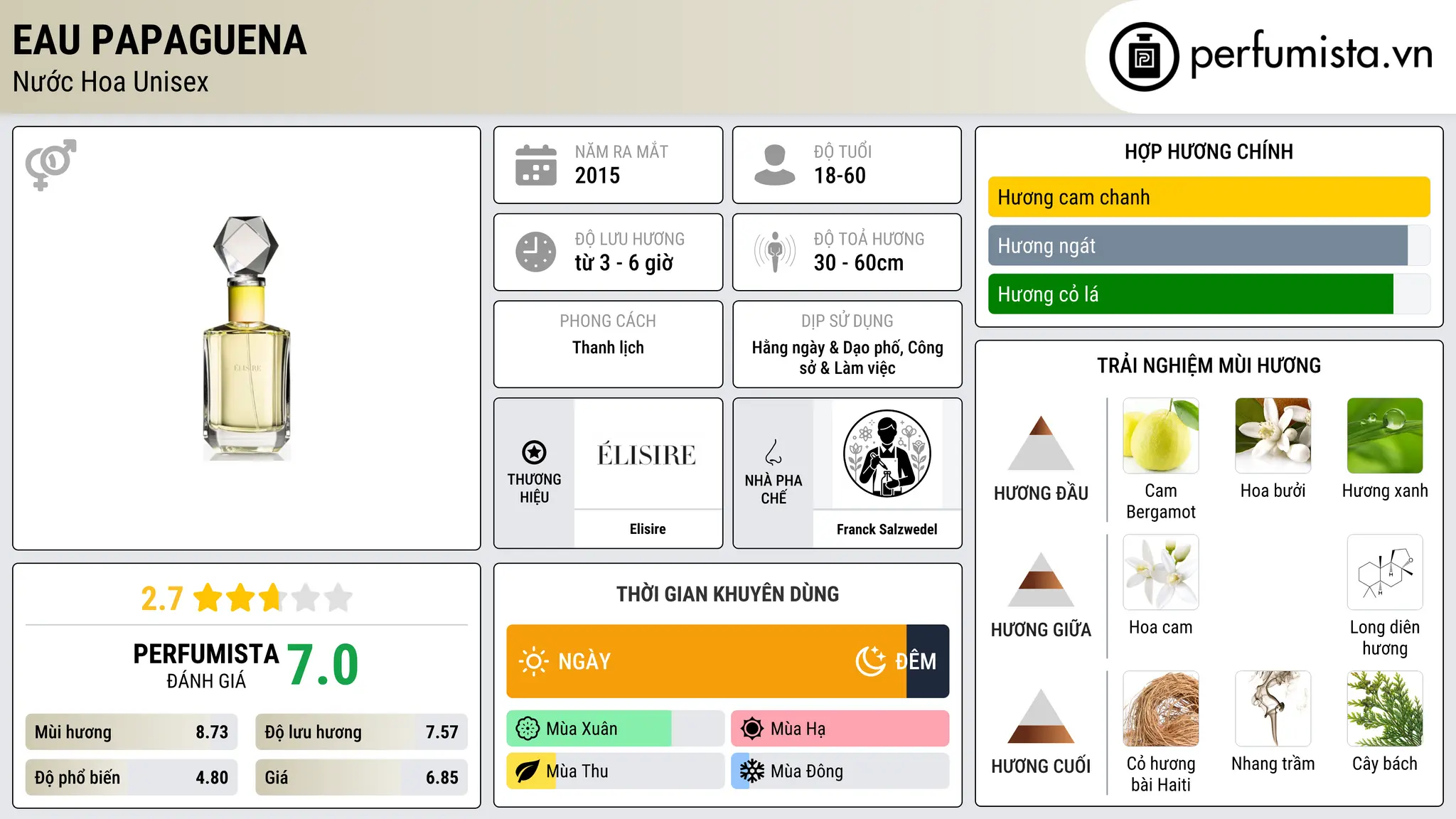Click the perfumista.vn site name

pos(1312,55)
